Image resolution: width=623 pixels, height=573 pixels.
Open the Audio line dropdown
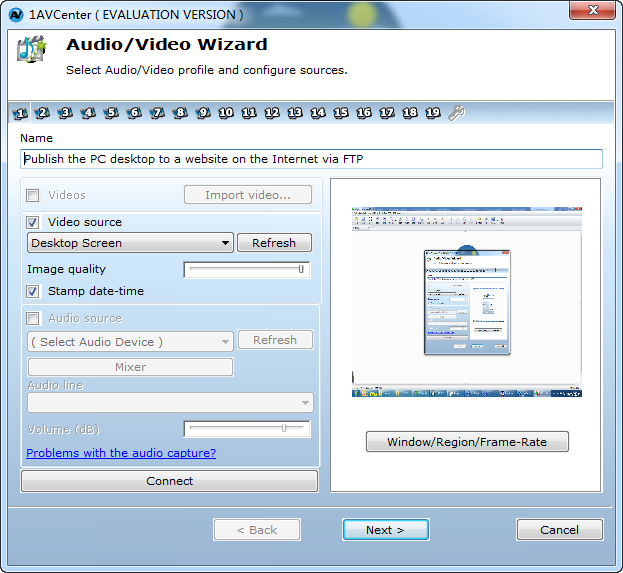coord(170,403)
